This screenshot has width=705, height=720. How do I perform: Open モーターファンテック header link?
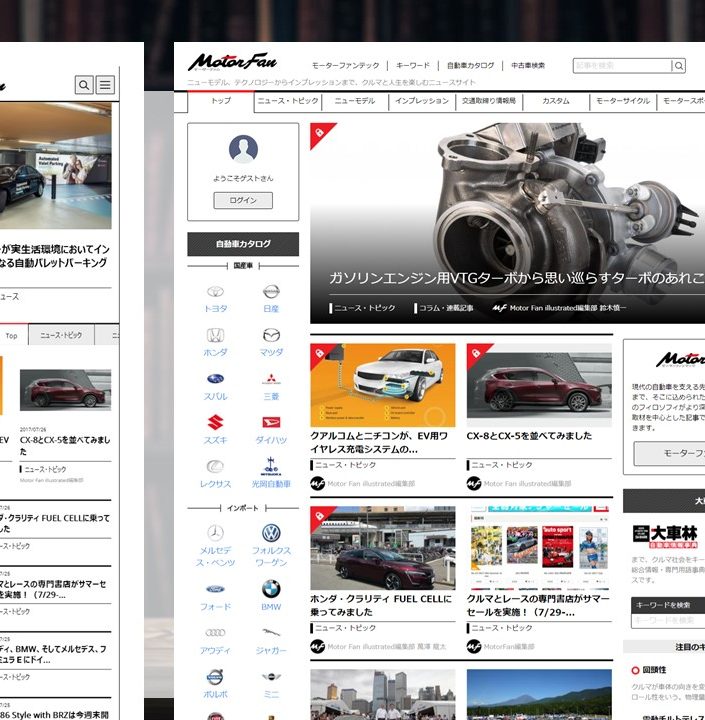[x=345, y=66]
